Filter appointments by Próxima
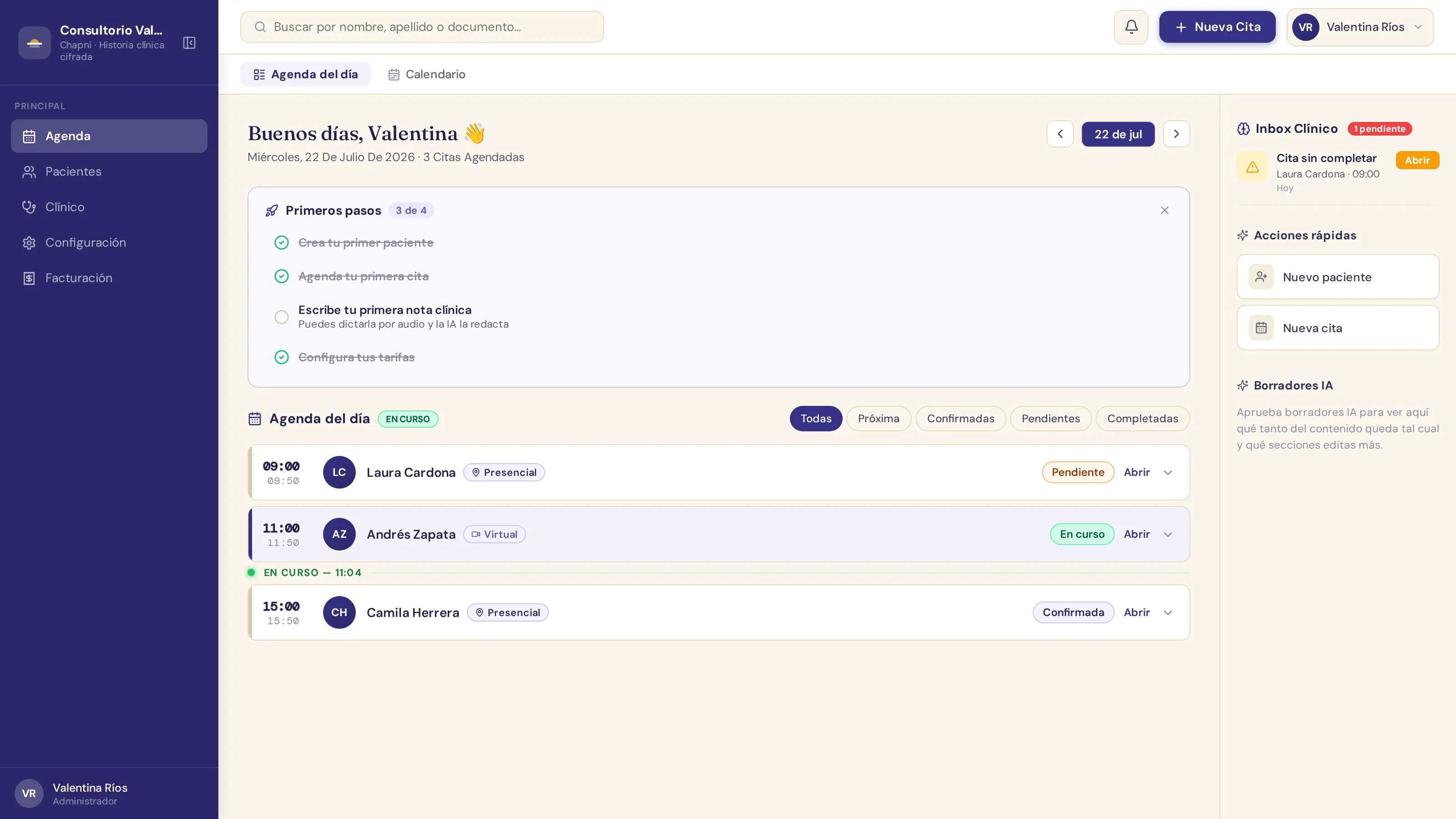Image resolution: width=1456 pixels, height=819 pixels. [x=878, y=419]
